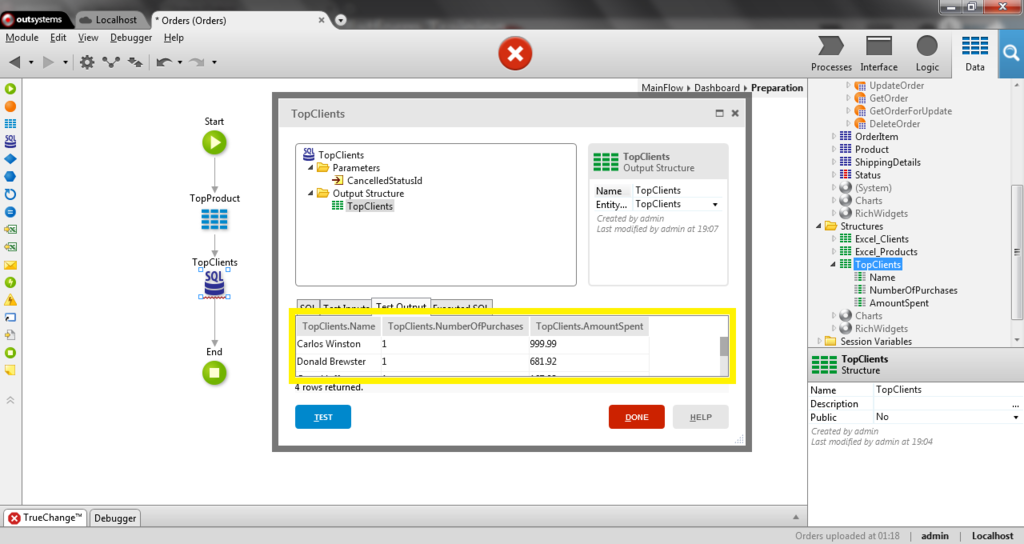Select the Raise Exception warning tool
This screenshot has height=544, width=1024.
click(10, 300)
